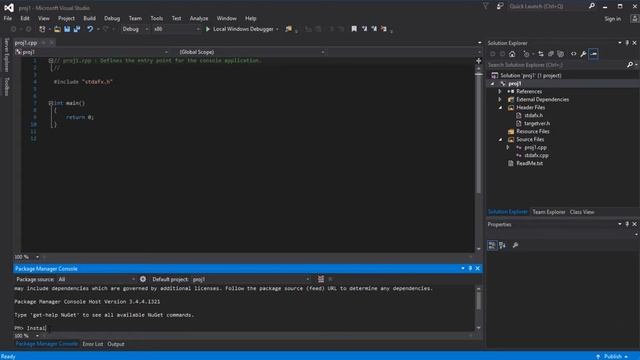640x360 pixels.
Task: Open the Debug menu
Action: 112,18
